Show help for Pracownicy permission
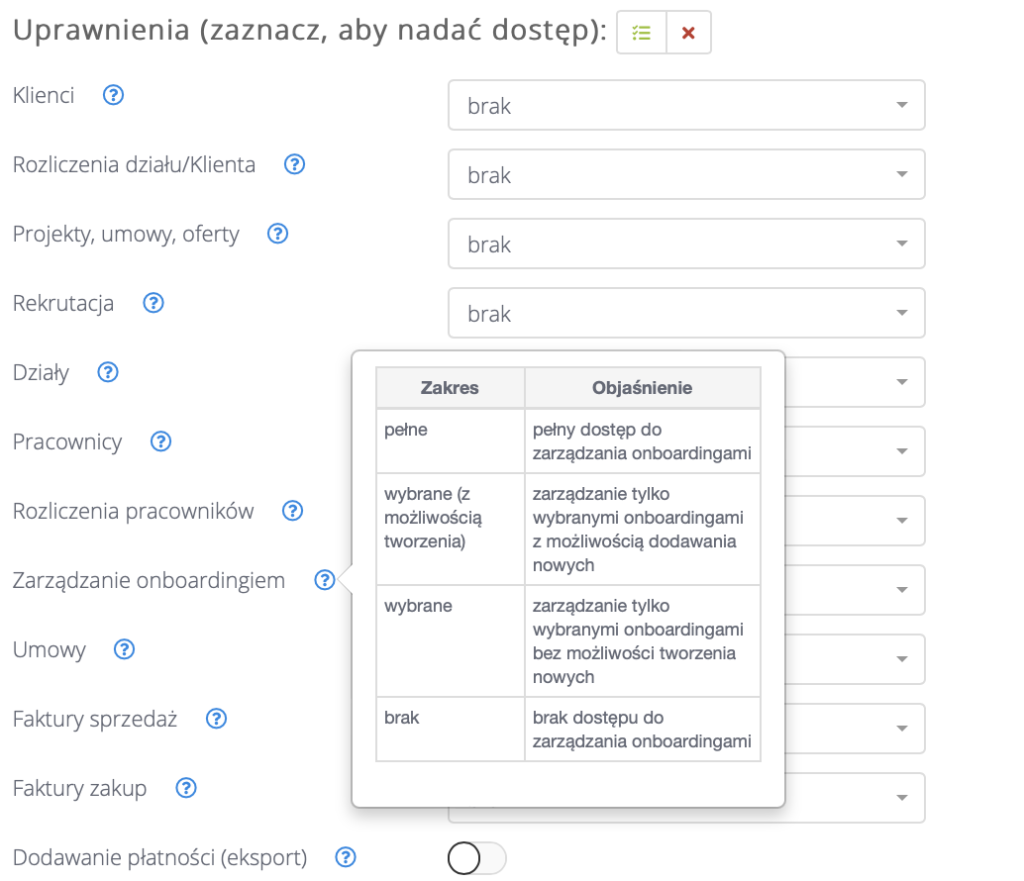 click(x=160, y=441)
